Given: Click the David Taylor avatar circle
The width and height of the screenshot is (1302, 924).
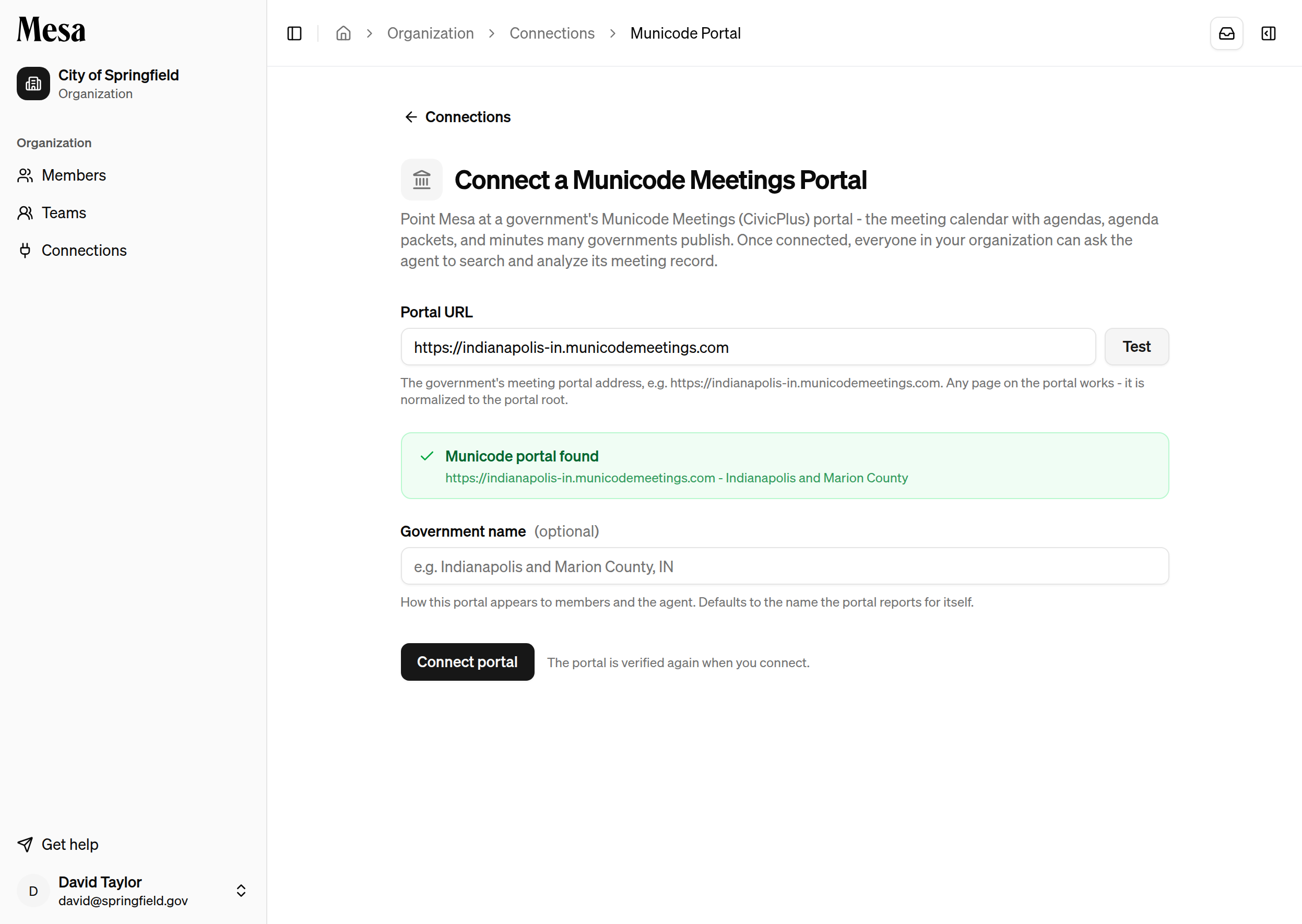Looking at the screenshot, I should 33,891.
